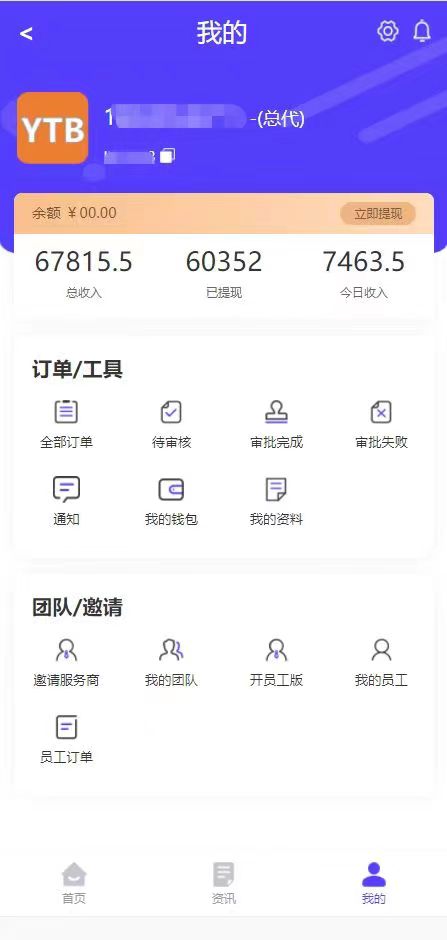Image resolution: width=447 pixels, height=940 pixels.
Task: Copy the invite code with copy icon
Action: [x=167, y=156]
